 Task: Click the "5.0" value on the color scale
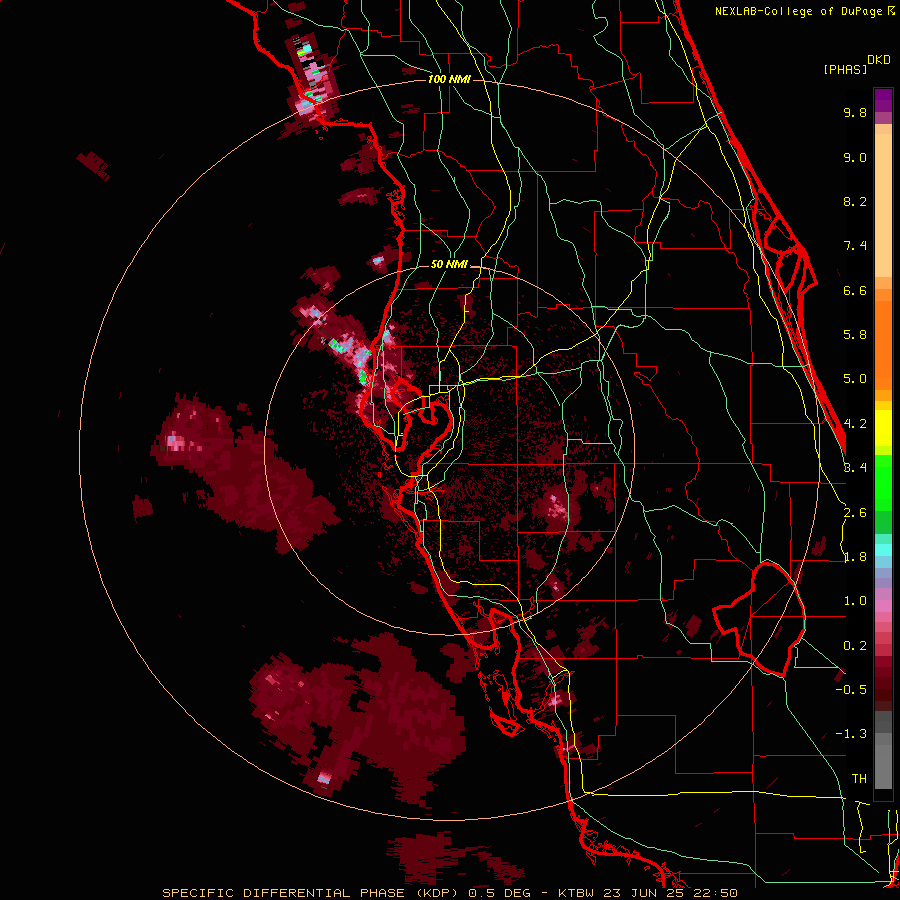[855, 379]
